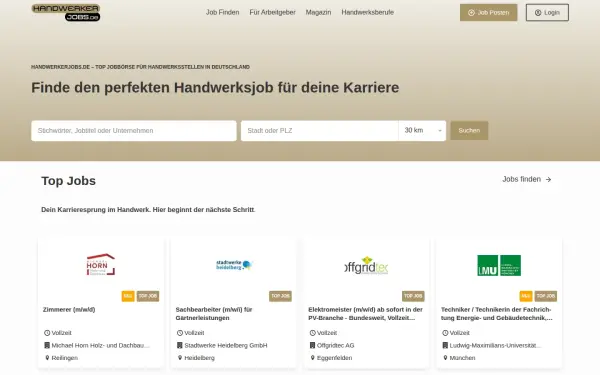Click the Login button
Screen dimensions: 600x375
[547, 13]
